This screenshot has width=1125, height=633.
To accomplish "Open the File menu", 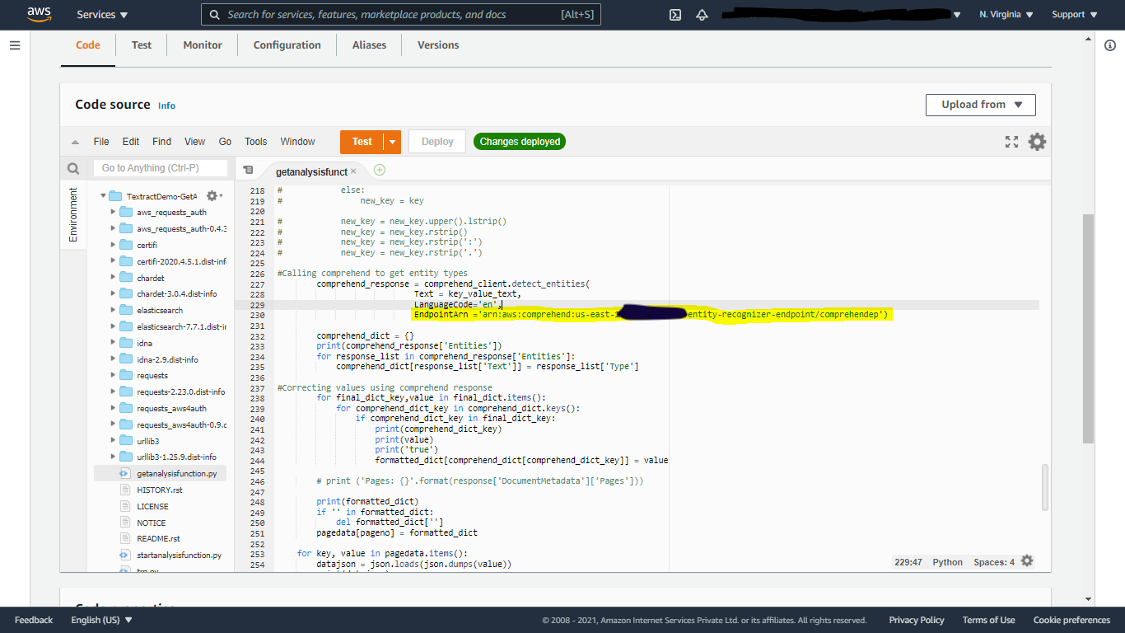I will (101, 141).
